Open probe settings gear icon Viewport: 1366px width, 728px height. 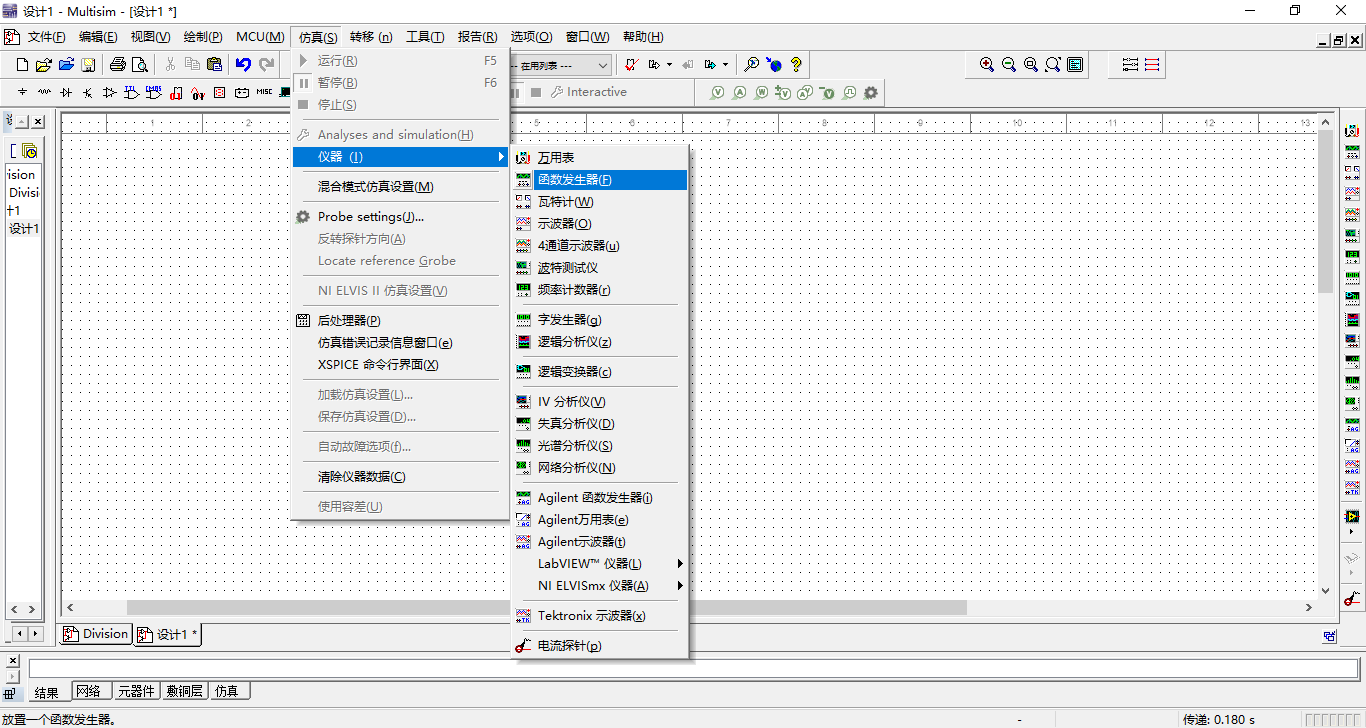871,92
